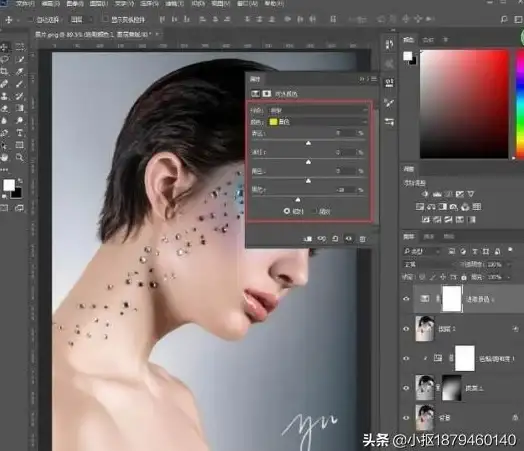Add an Invert adjustment layer
524x451 pixels.
point(426,219)
